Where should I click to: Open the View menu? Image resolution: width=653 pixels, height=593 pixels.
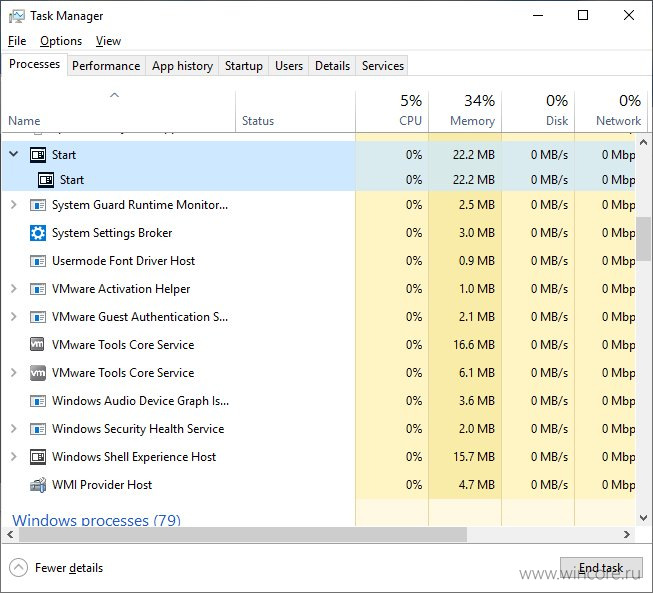(108, 41)
